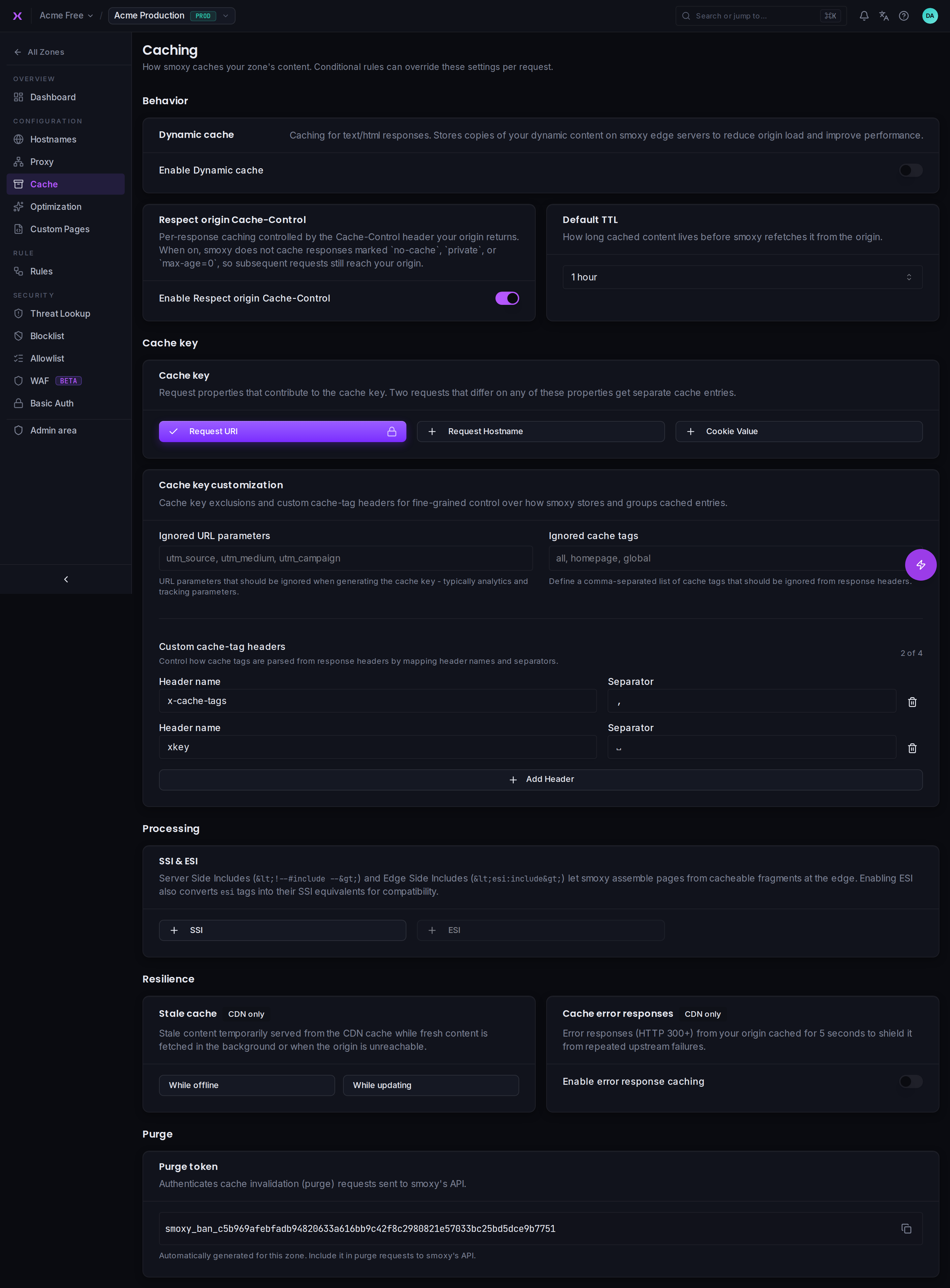Click the purple lightning floating button
Image resolution: width=950 pixels, height=1288 pixels.
point(921,564)
